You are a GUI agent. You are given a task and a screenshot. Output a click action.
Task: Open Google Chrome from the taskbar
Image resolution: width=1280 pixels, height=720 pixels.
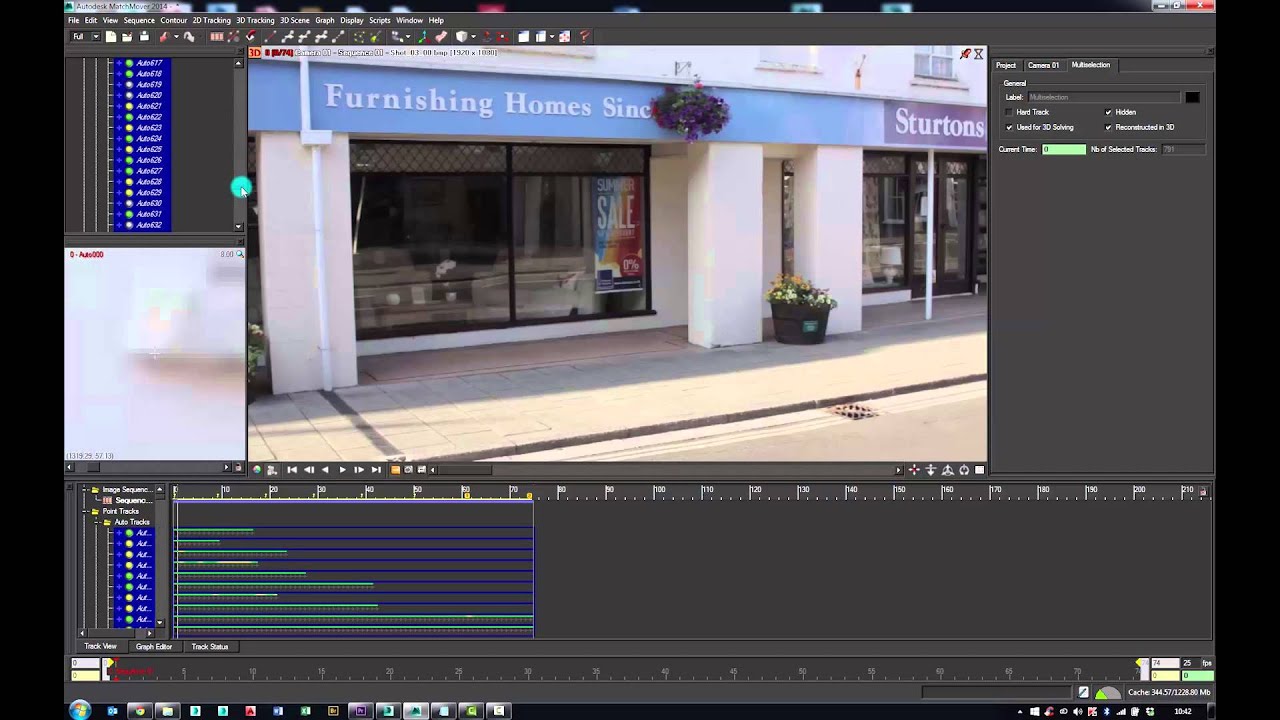click(x=139, y=711)
